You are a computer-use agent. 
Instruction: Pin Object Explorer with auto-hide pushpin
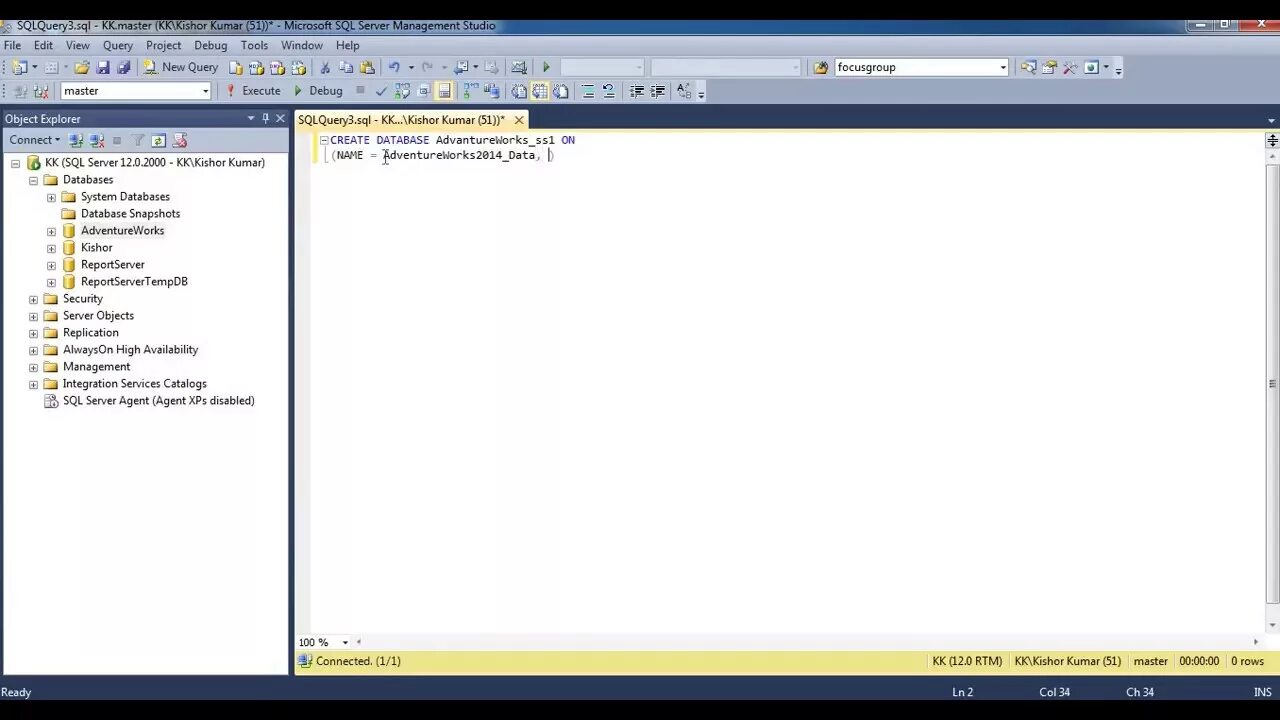click(266, 118)
